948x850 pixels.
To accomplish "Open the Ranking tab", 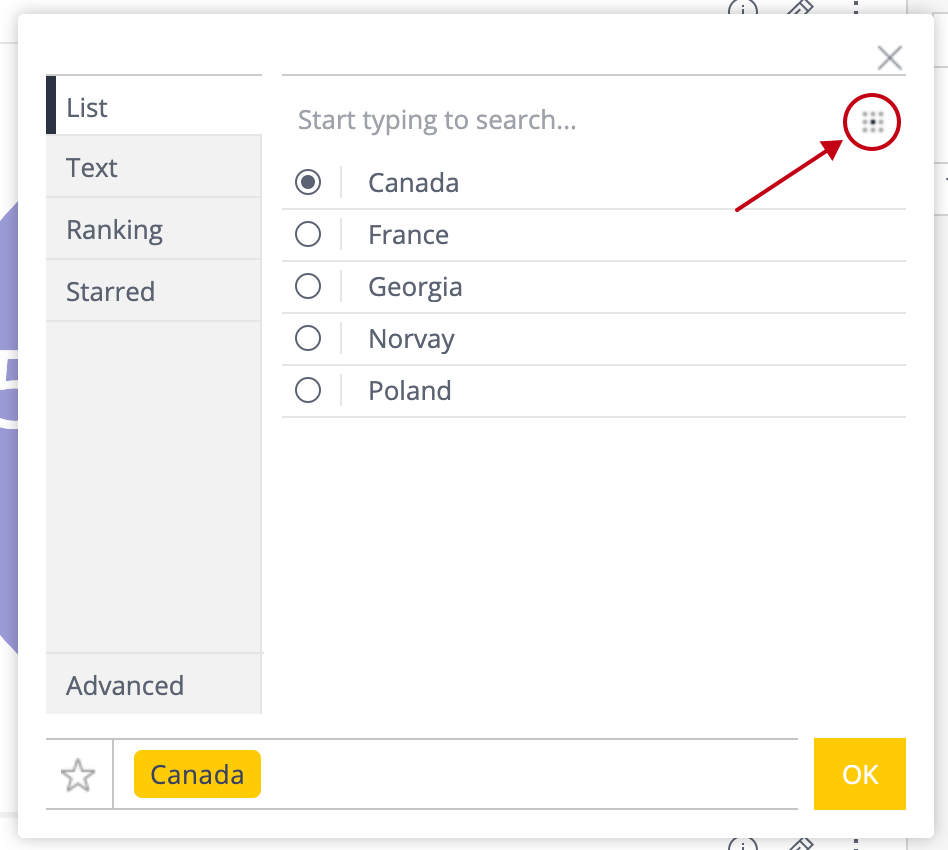I will 114,229.
